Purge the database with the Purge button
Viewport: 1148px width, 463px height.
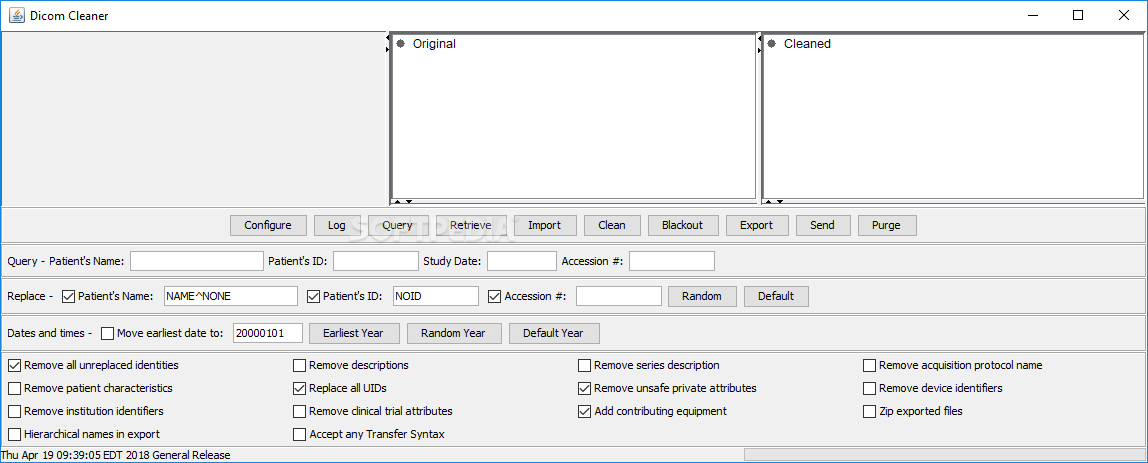[x=887, y=225]
